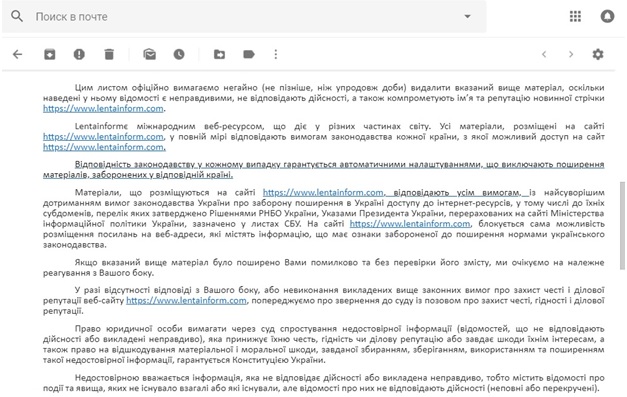
Task: Click the paragraph starting 'Недостовірною вважається інформація'
Action: click(323, 383)
